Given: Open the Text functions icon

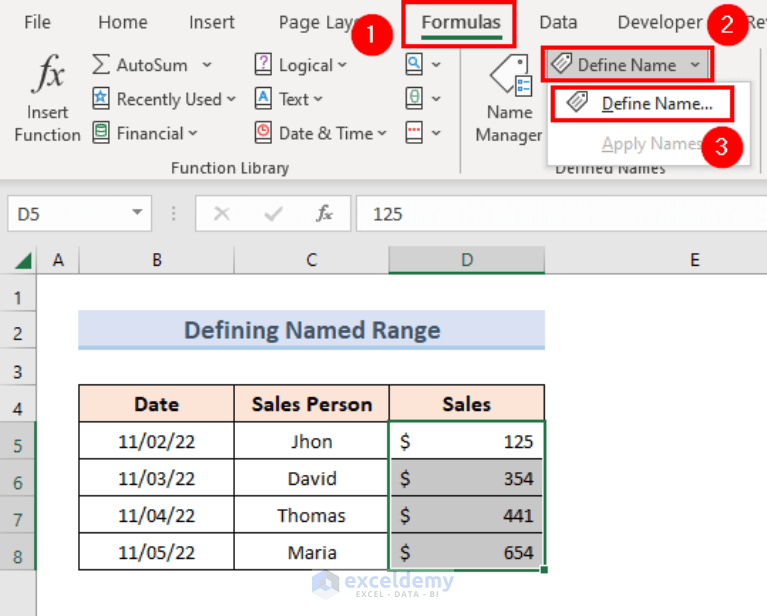Looking at the screenshot, I should tap(263, 99).
